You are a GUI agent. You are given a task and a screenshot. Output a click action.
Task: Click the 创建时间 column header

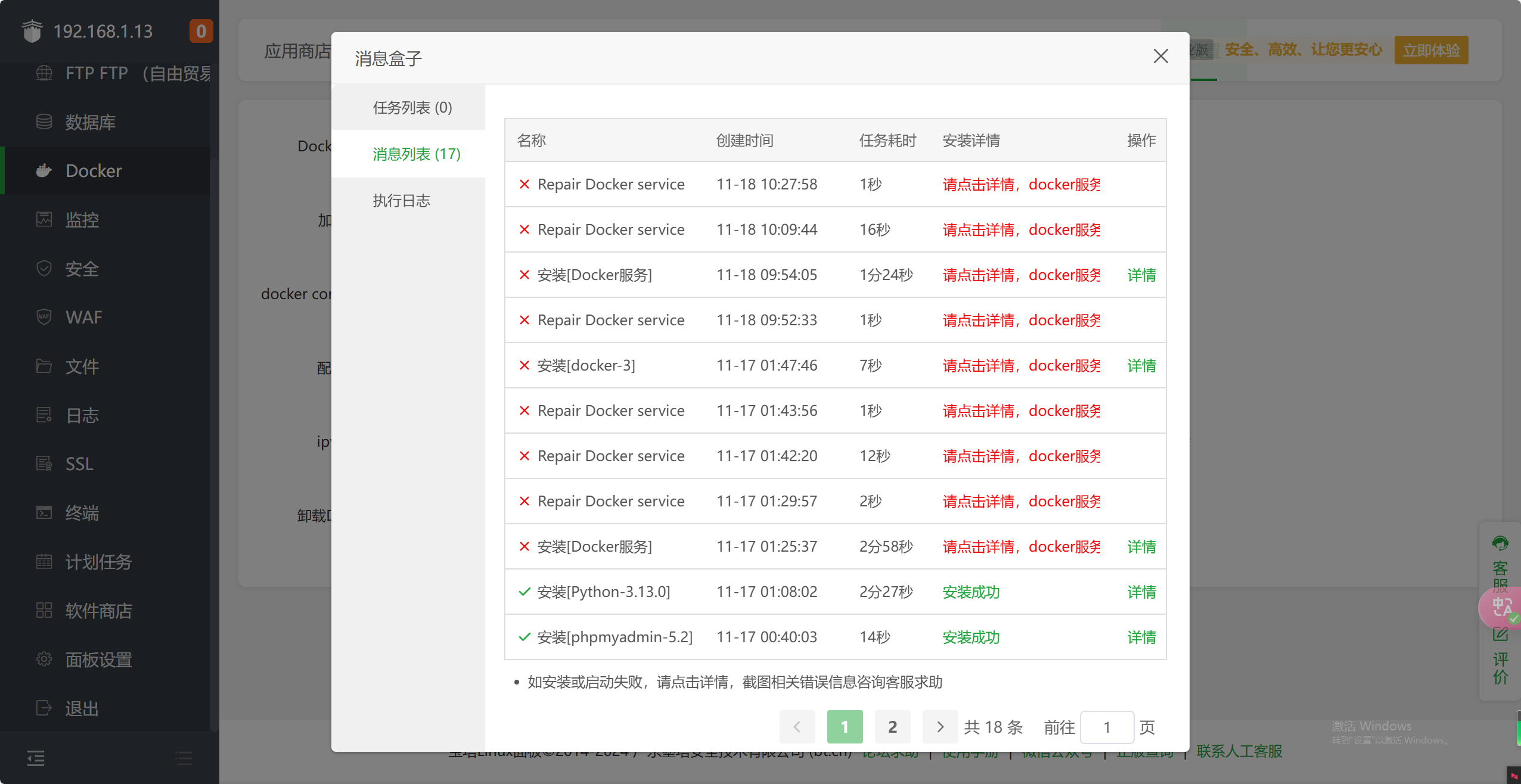click(744, 141)
